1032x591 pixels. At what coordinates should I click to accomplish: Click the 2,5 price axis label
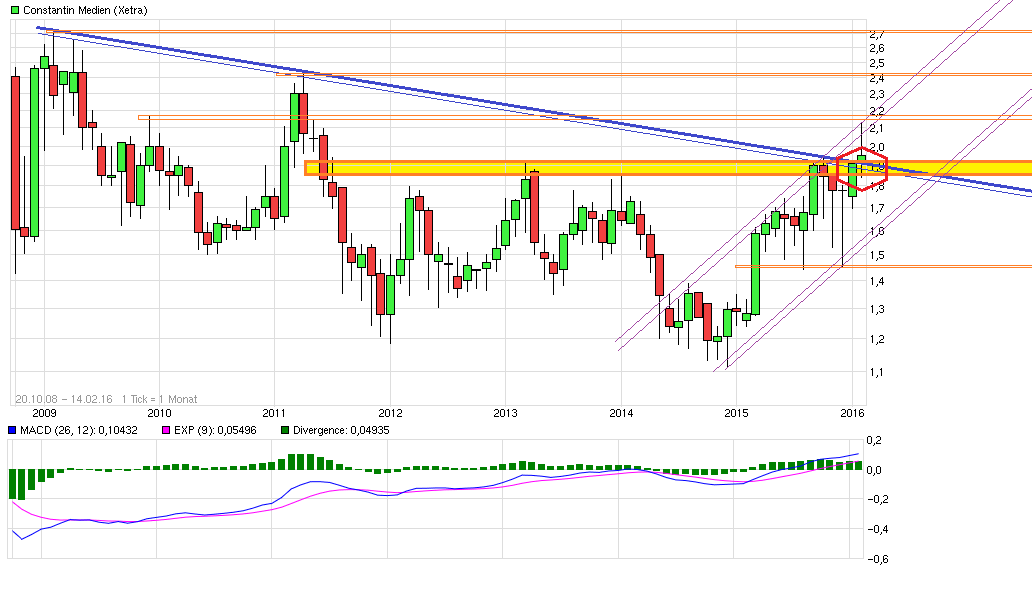877,63
